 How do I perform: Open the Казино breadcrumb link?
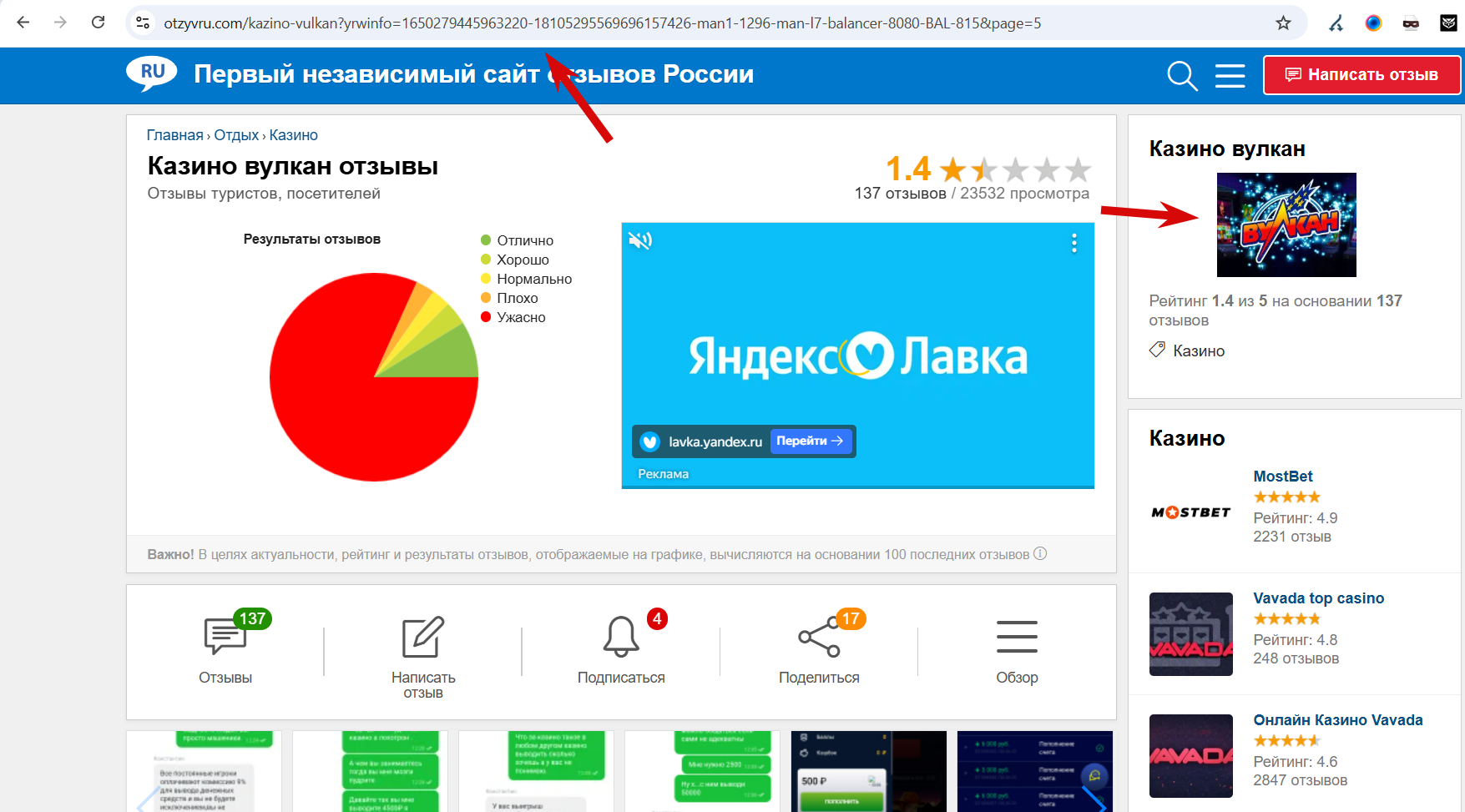pyautogui.click(x=293, y=135)
